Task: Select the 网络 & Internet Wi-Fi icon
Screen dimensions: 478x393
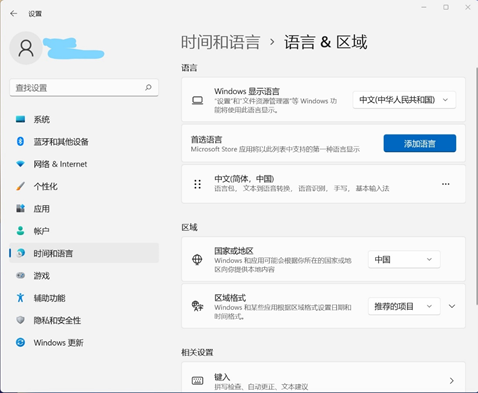Action: [x=20, y=164]
